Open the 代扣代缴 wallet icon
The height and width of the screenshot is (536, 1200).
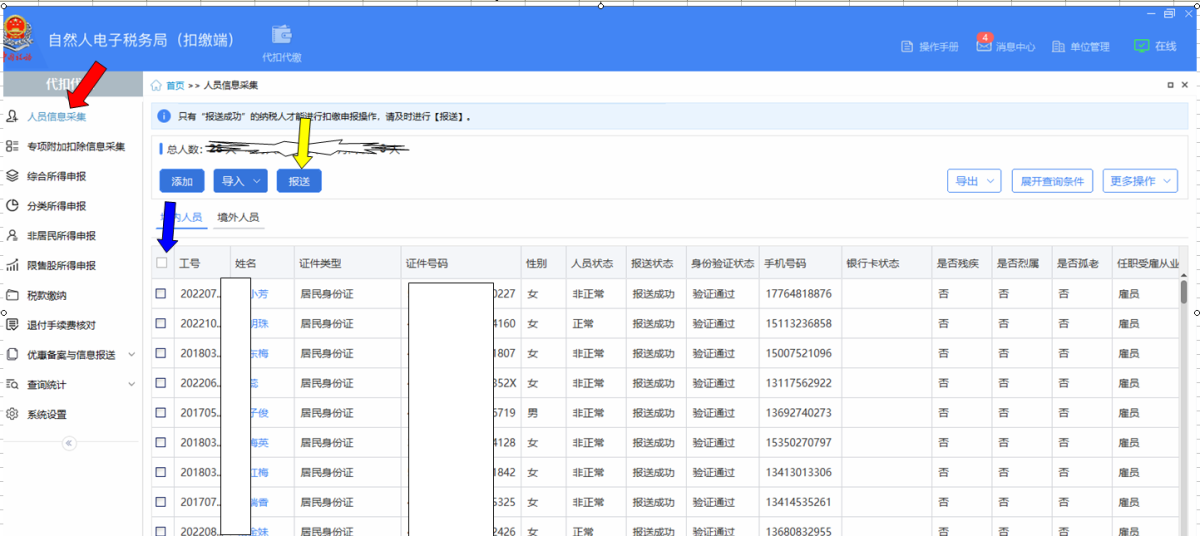pos(282,35)
